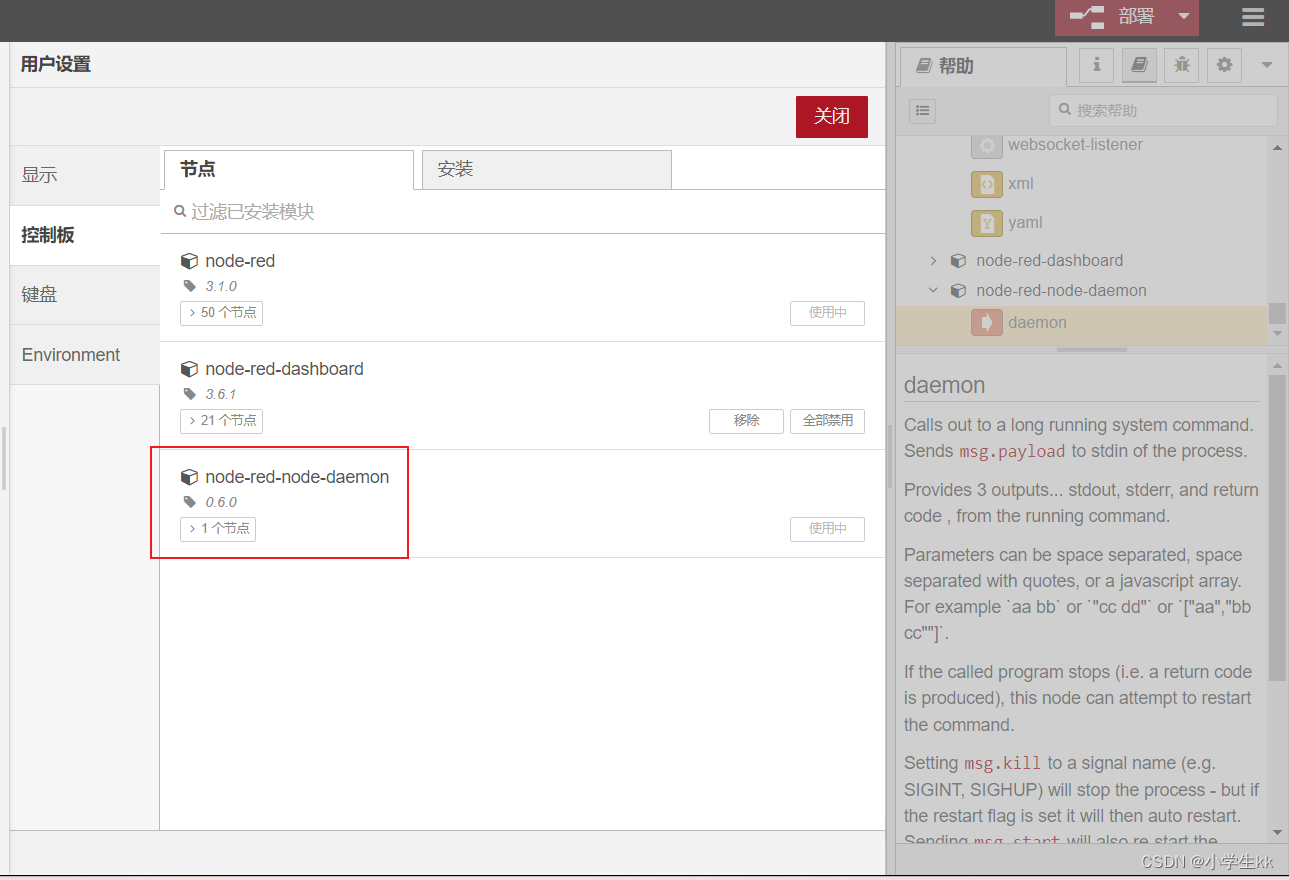Select 键盘 settings section
The height and width of the screenshot is (880, 1289).
pos(85,295)
